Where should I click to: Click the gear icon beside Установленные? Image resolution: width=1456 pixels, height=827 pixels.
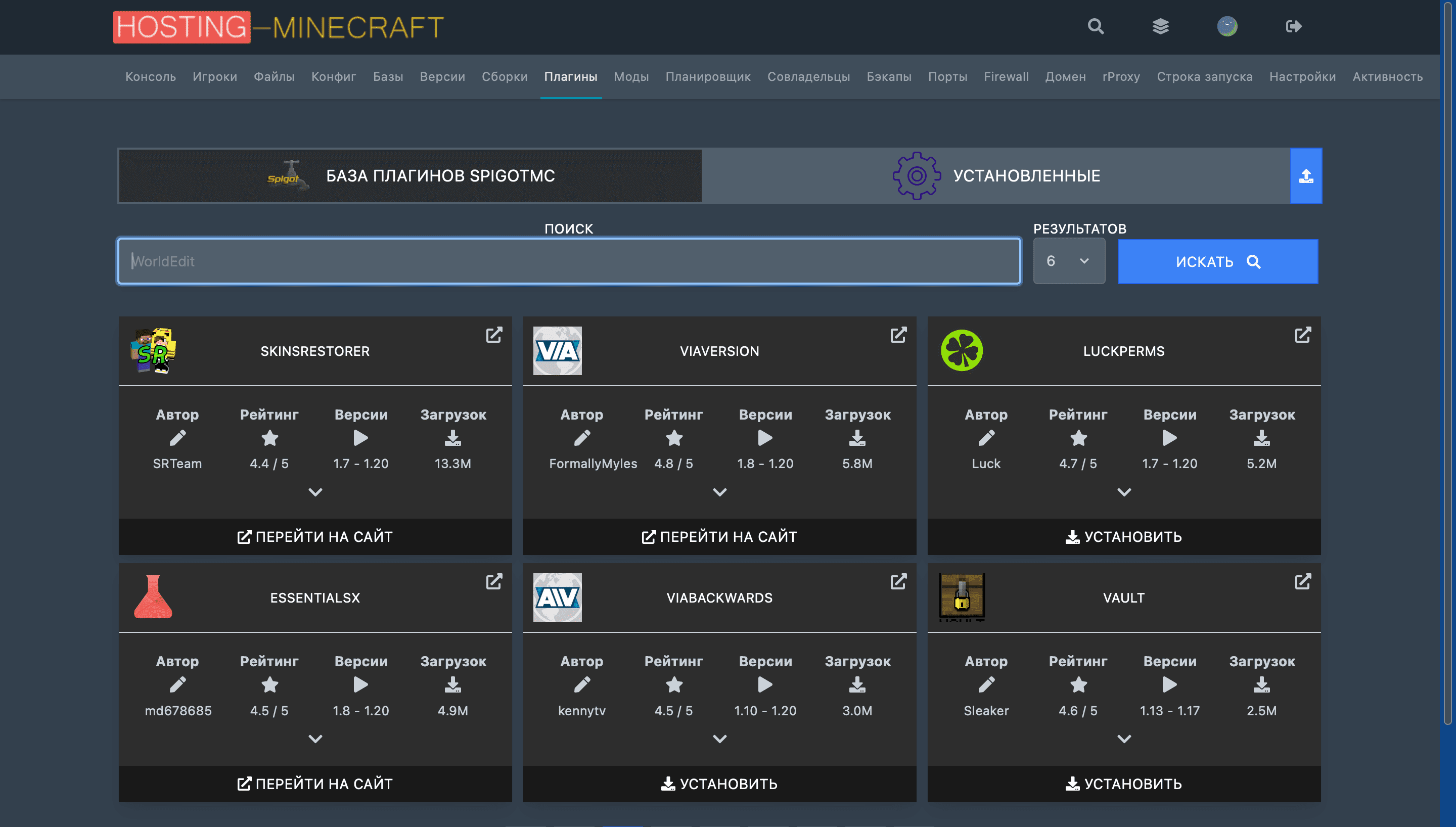pyautogui.click(x=917, y=176)
